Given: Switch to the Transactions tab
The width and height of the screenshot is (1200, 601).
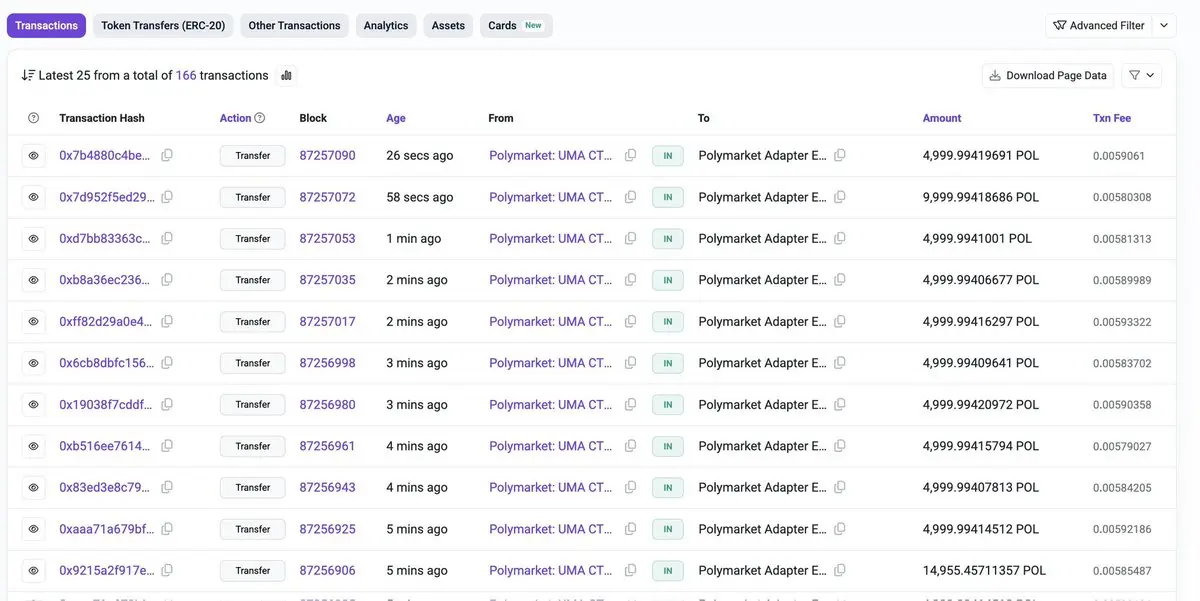Looking at the screenshot, I should coord(46,25).
